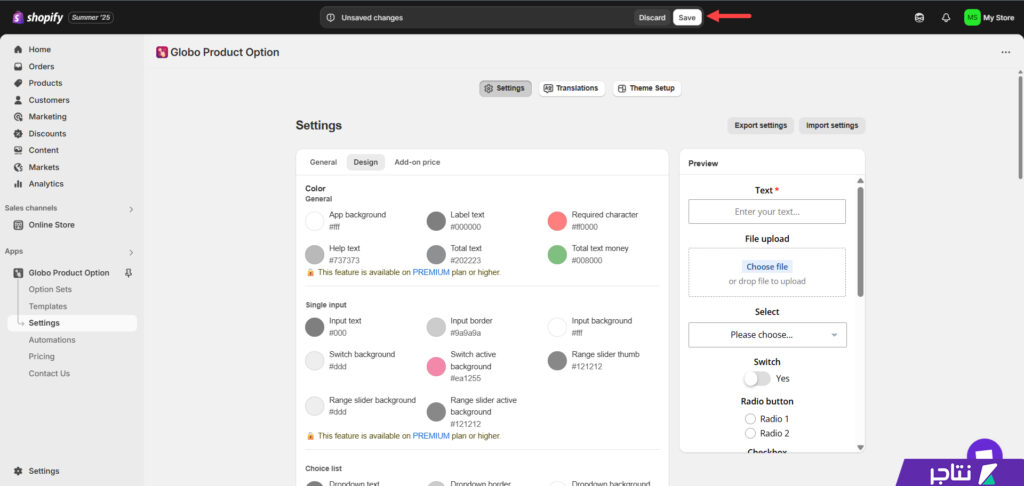Open the Input border color swatch
The height and width of the screenshot is (486, 1024).
(436, 327)
